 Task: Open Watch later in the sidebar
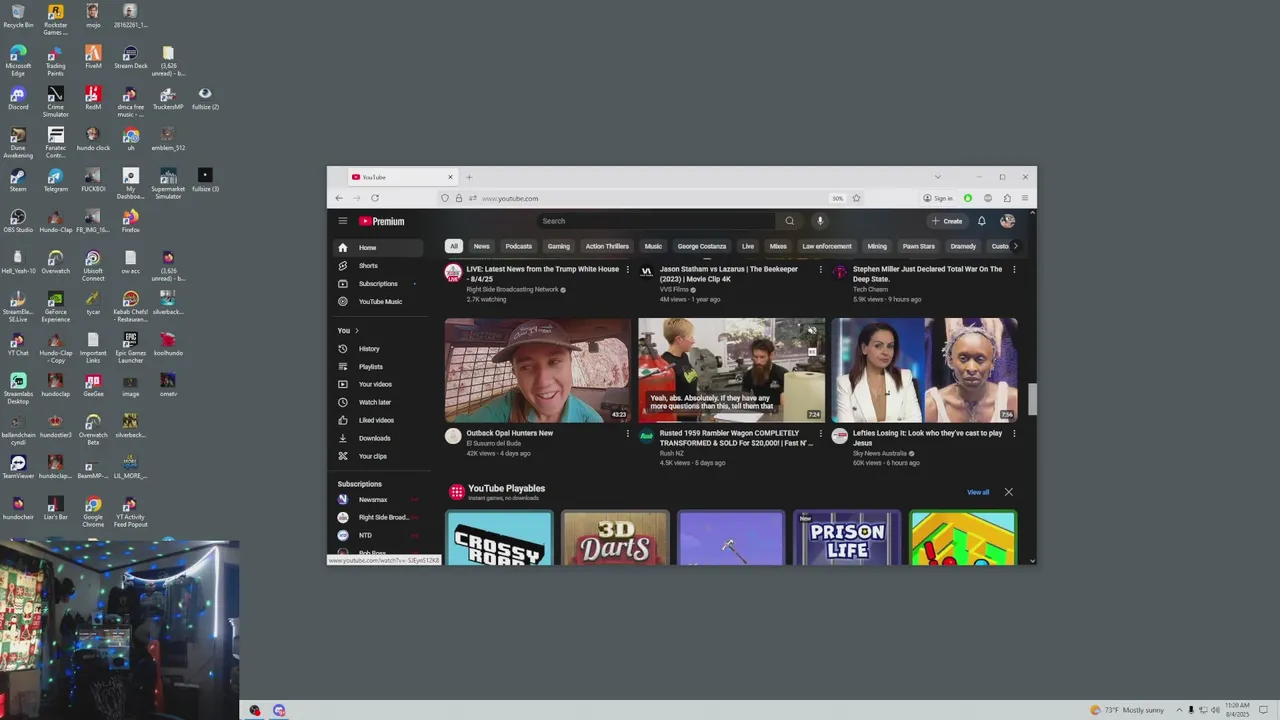[378, 402]
